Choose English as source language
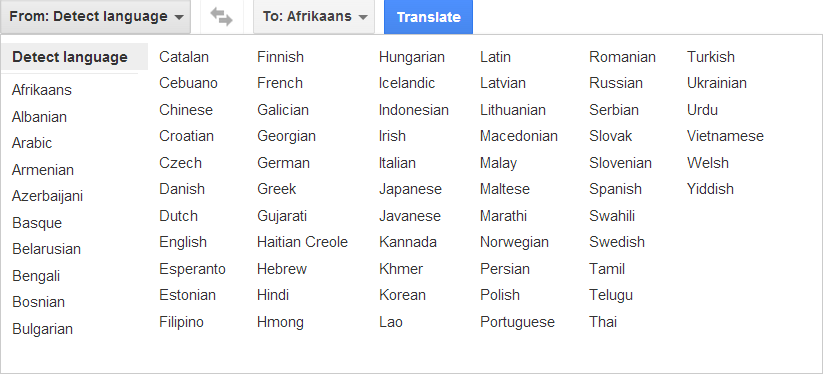The image size is (823, 374). pos(183,242)
